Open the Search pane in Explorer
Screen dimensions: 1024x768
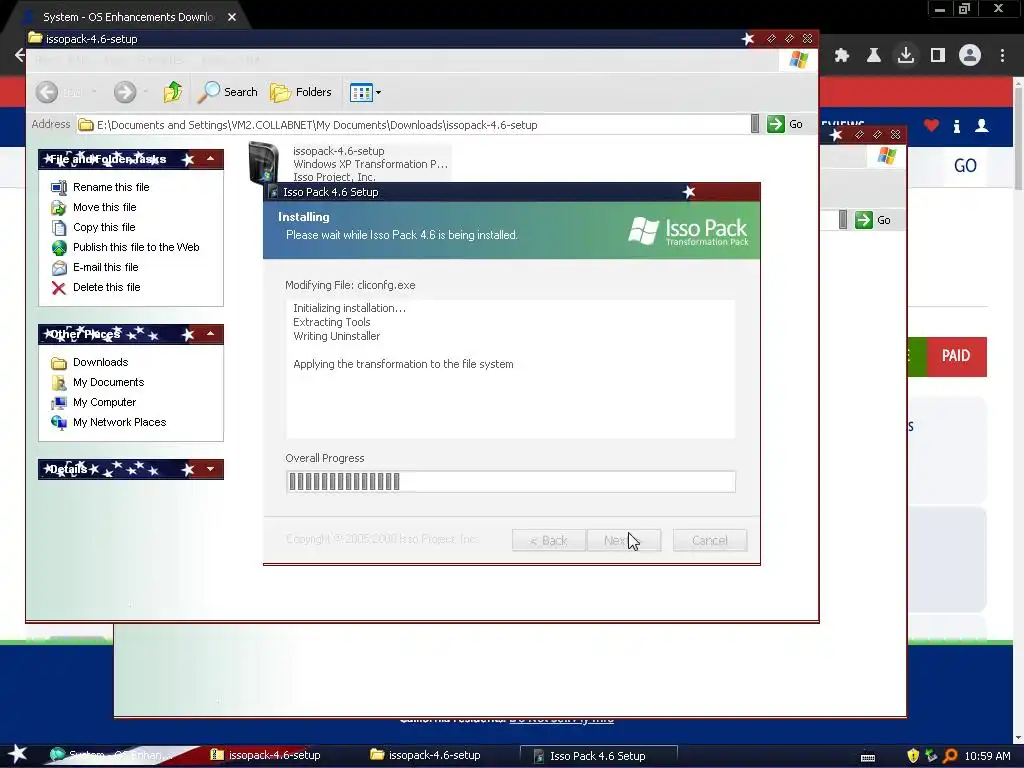tap(228, 92)
